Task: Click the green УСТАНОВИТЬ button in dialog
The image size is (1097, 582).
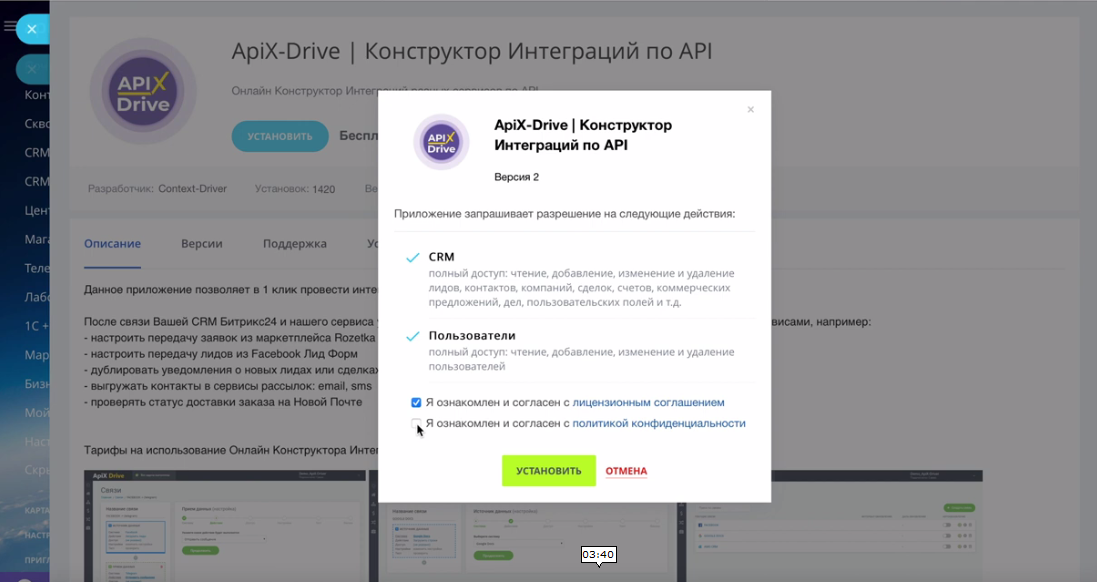Action: coord(548,471)
